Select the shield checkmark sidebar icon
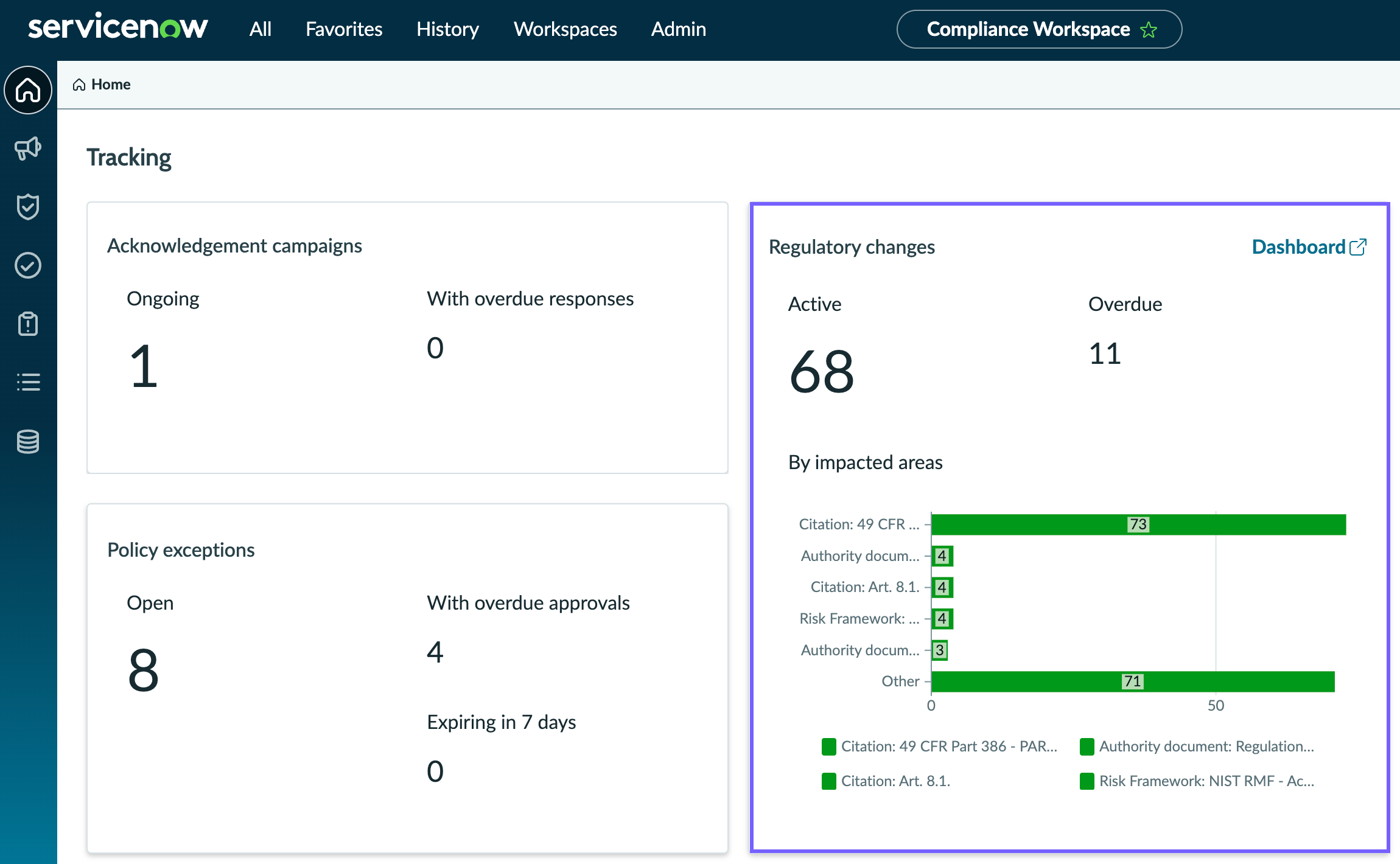Screen dimensions: 1400x864 coord(28,207)
